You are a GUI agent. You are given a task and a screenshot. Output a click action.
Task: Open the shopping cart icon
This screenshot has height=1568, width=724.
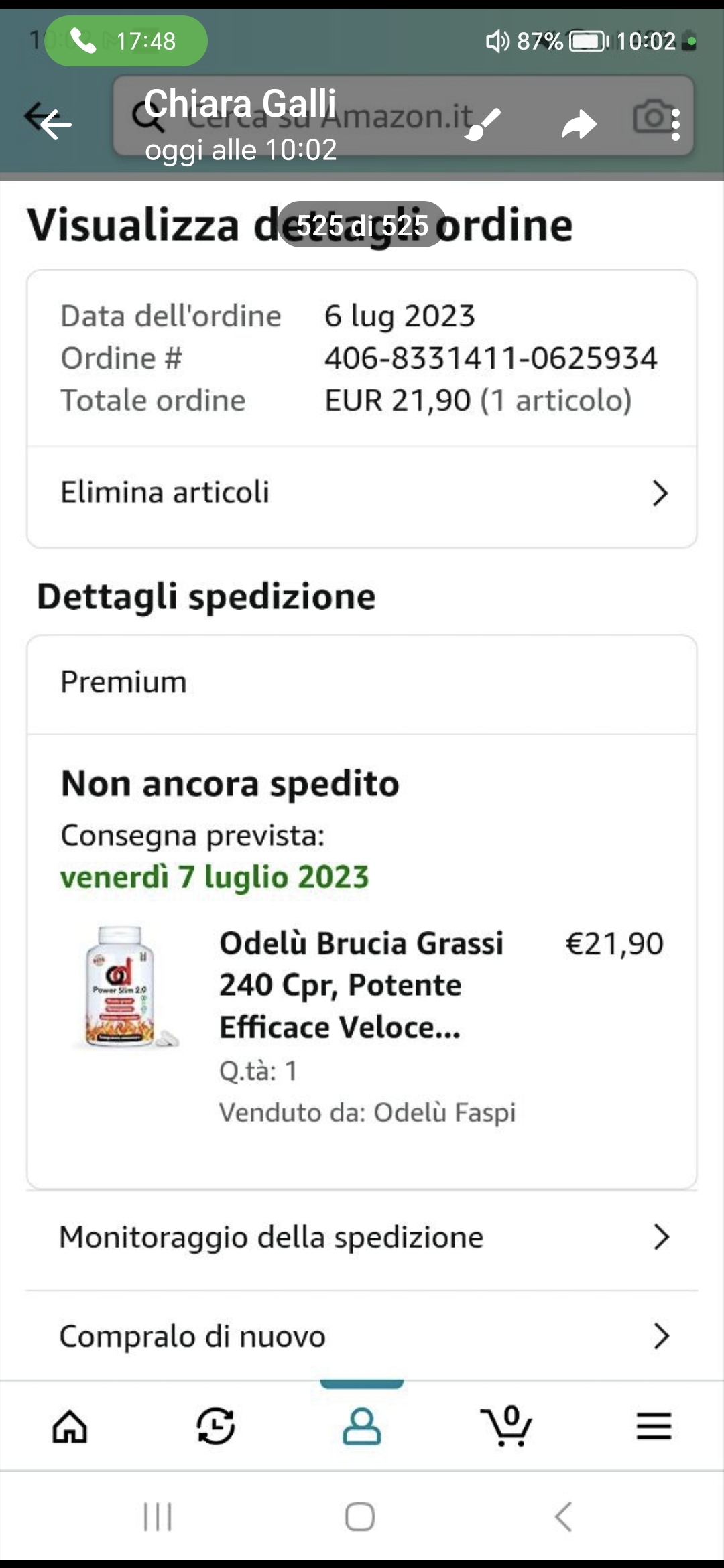click(x=506, y=1425)
